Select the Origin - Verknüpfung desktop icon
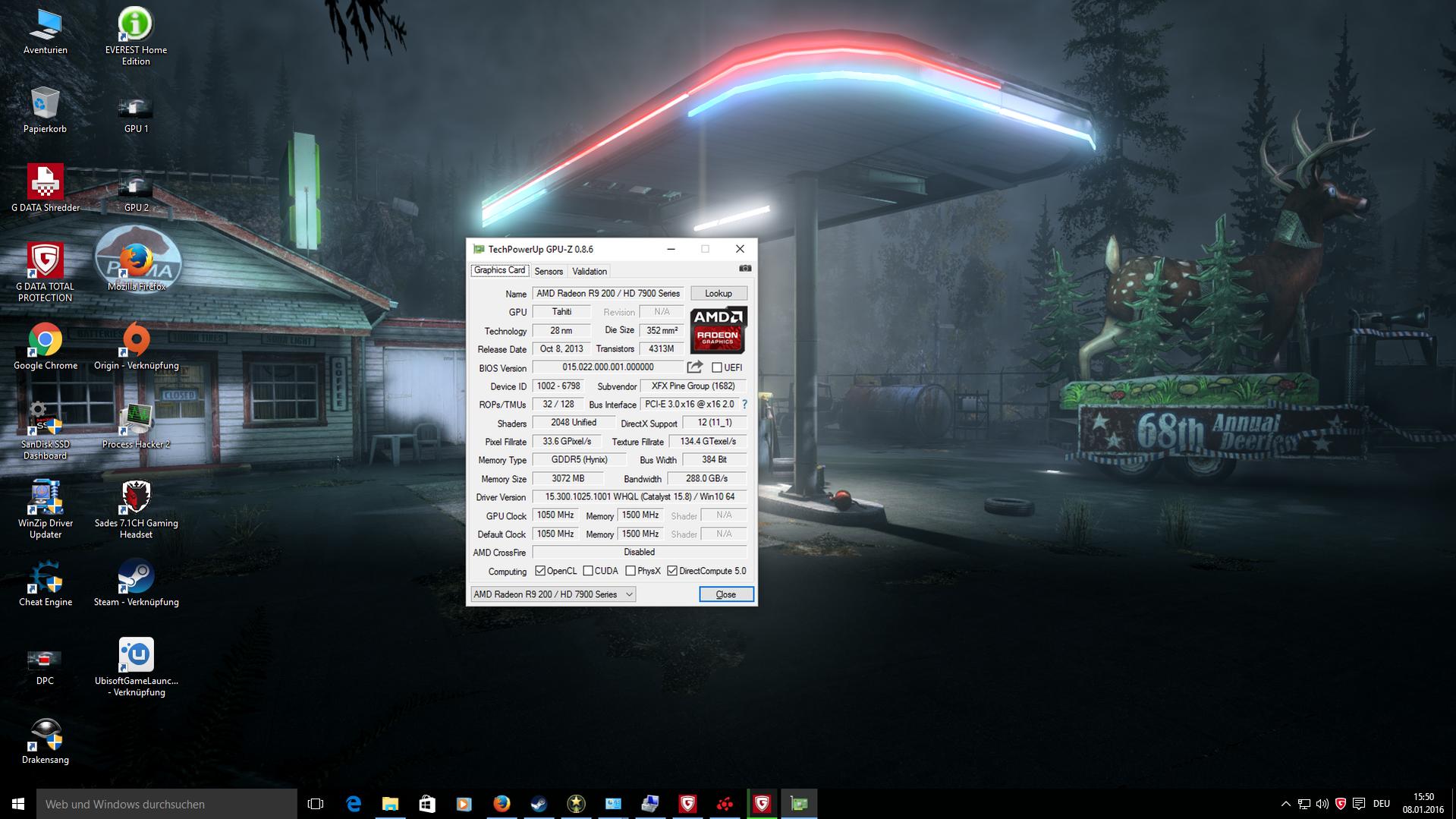This screenshot has width=1456, height=819. pyautogui.click(x=136, y=347)
